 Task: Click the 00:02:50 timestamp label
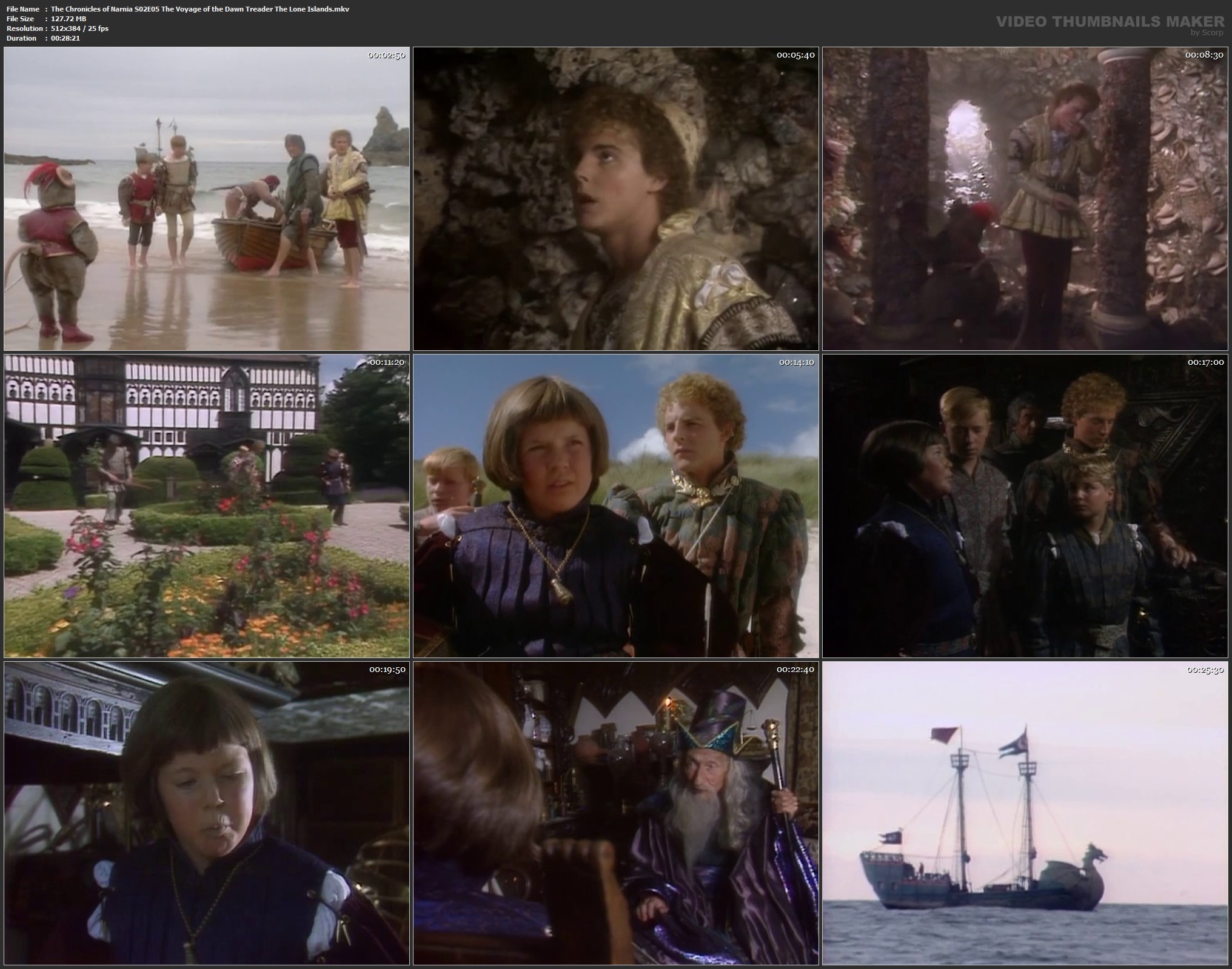coord(386,55)
